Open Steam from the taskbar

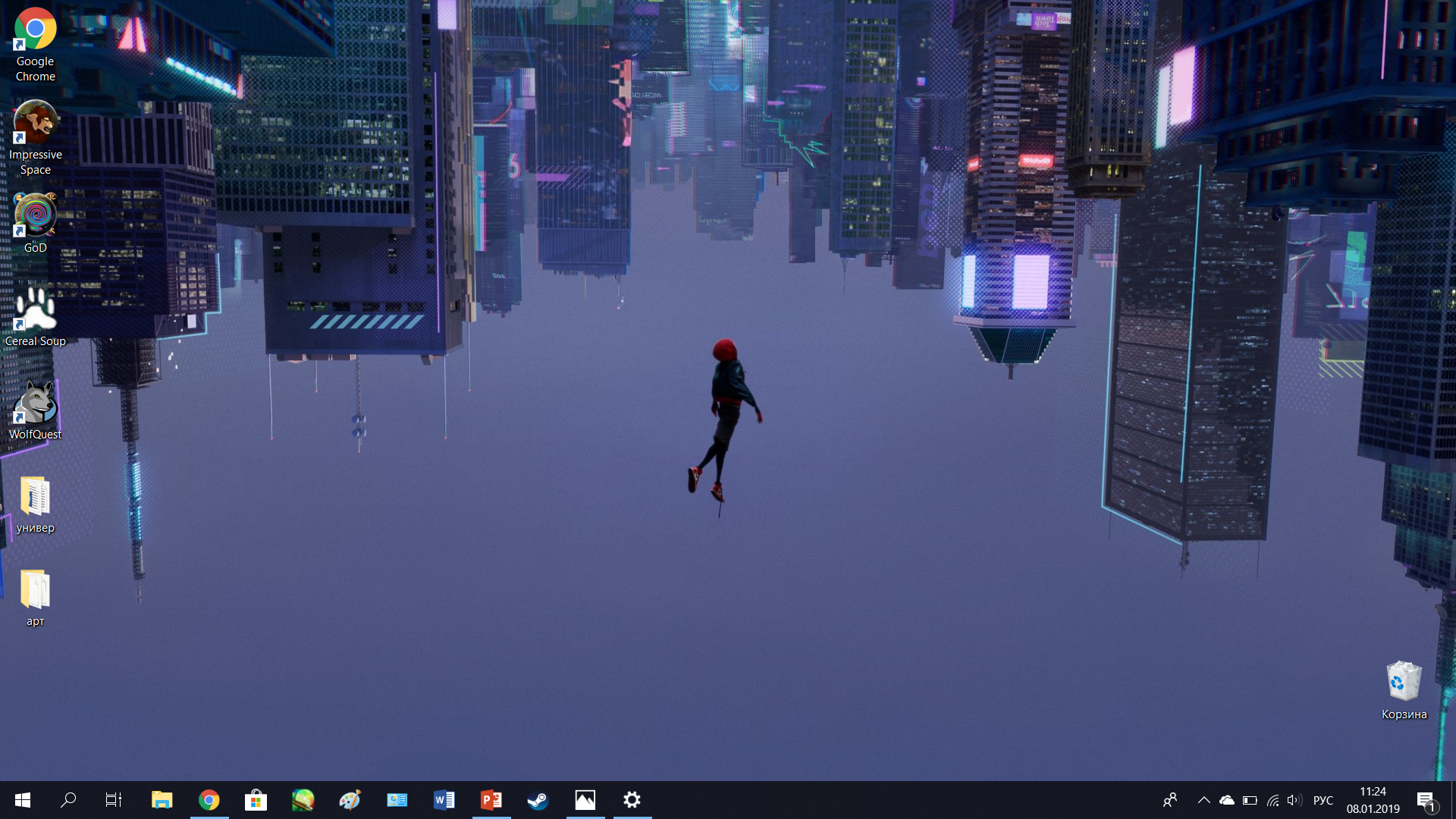pos(538,800)
